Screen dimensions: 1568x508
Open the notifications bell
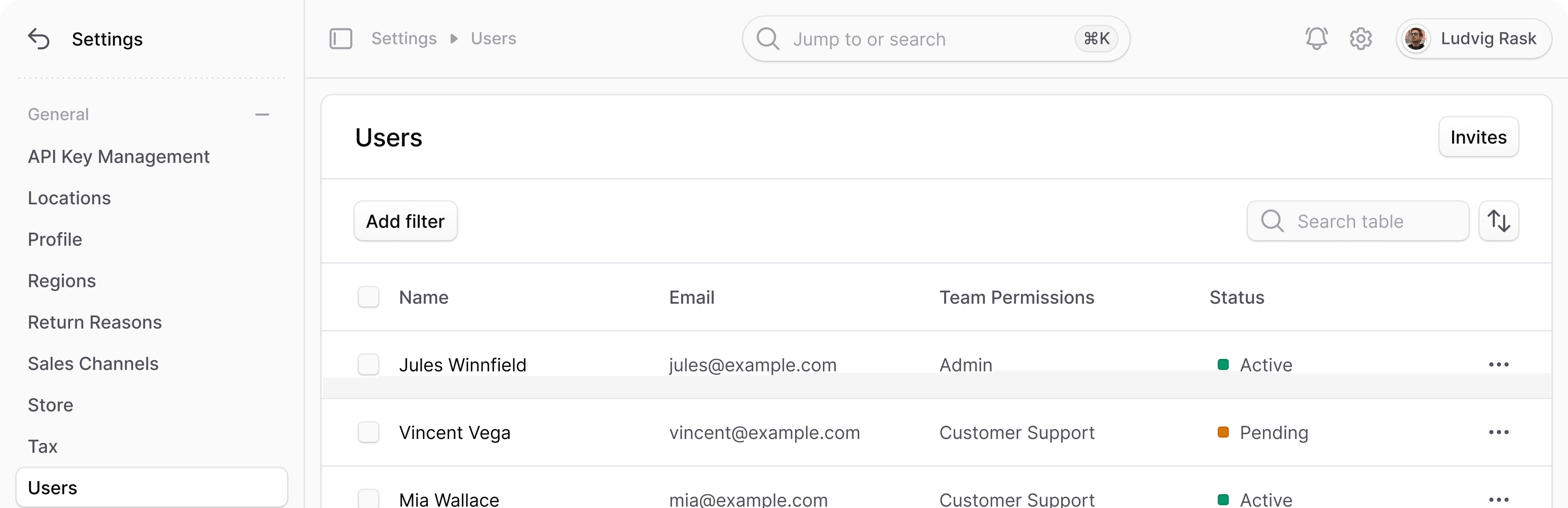pos(1316,38)
